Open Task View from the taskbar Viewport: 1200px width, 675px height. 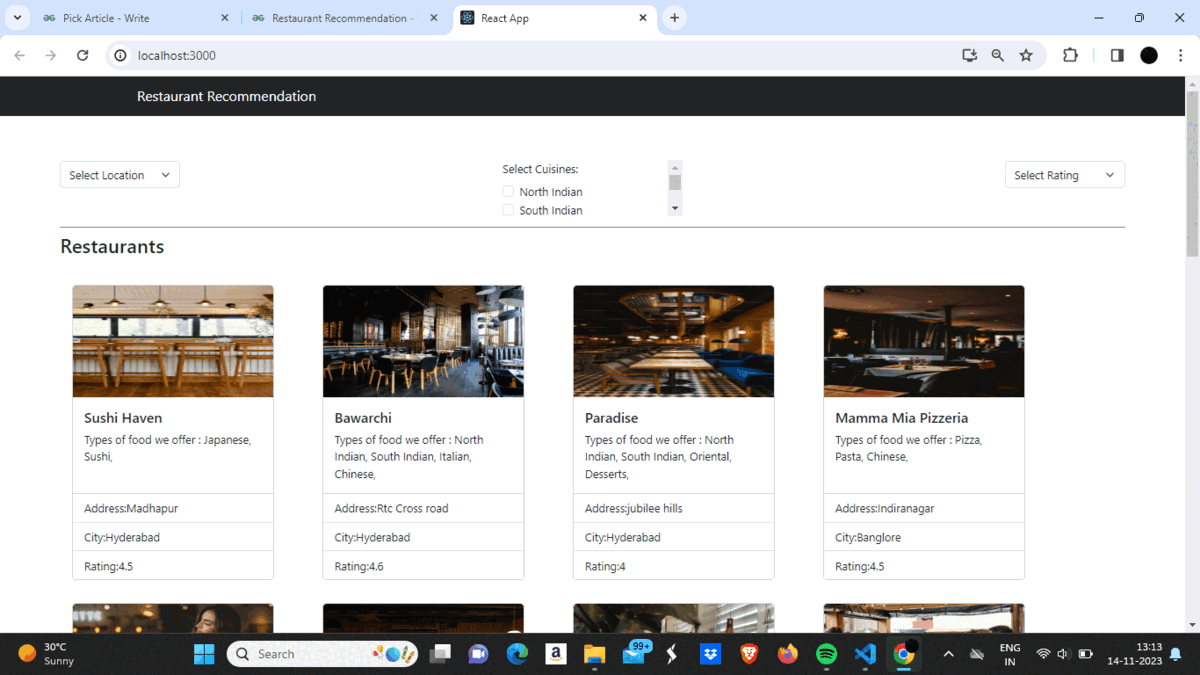pos(440,654)
